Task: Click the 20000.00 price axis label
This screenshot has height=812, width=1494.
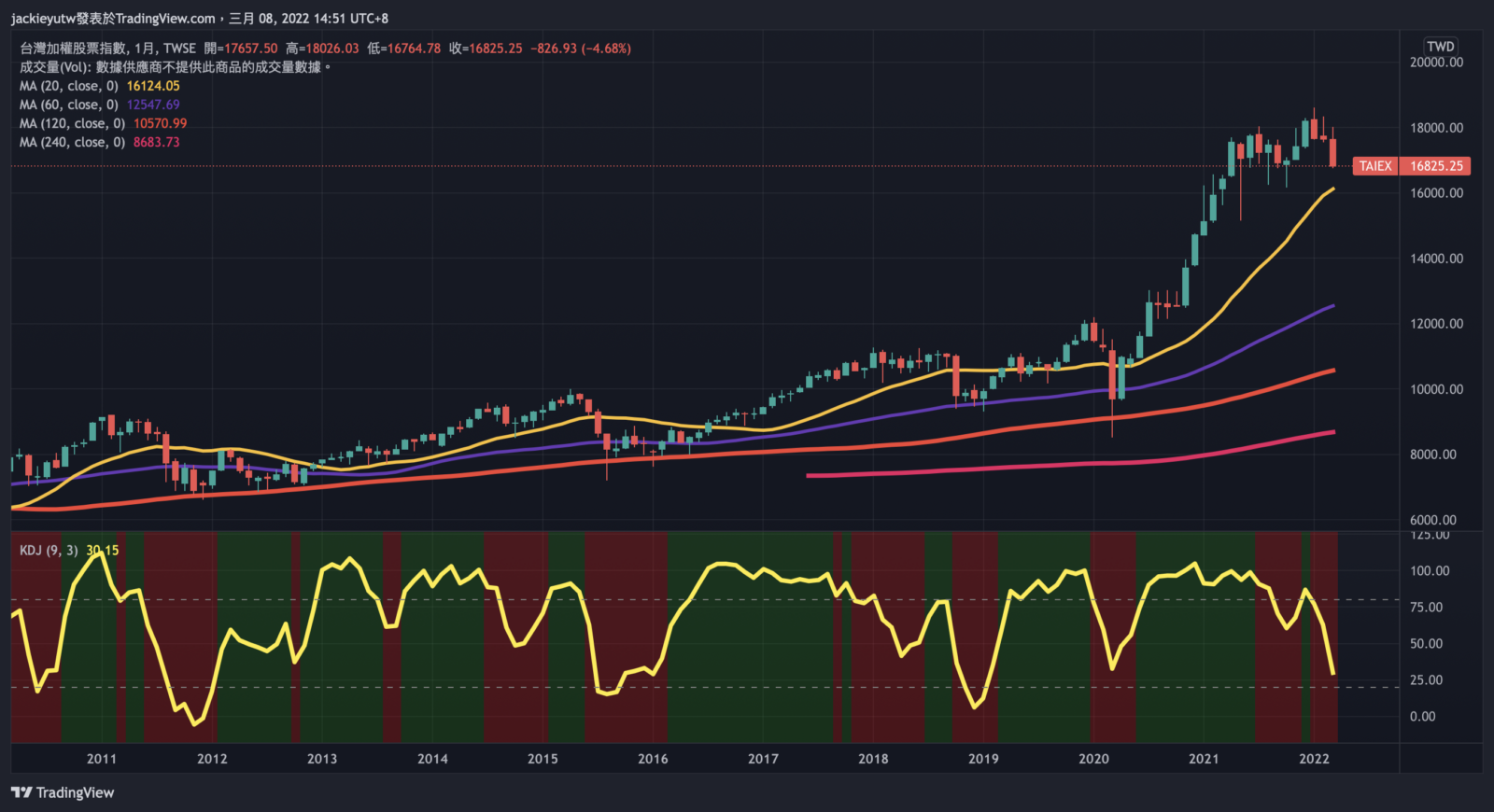Action: click(1436, 63)
